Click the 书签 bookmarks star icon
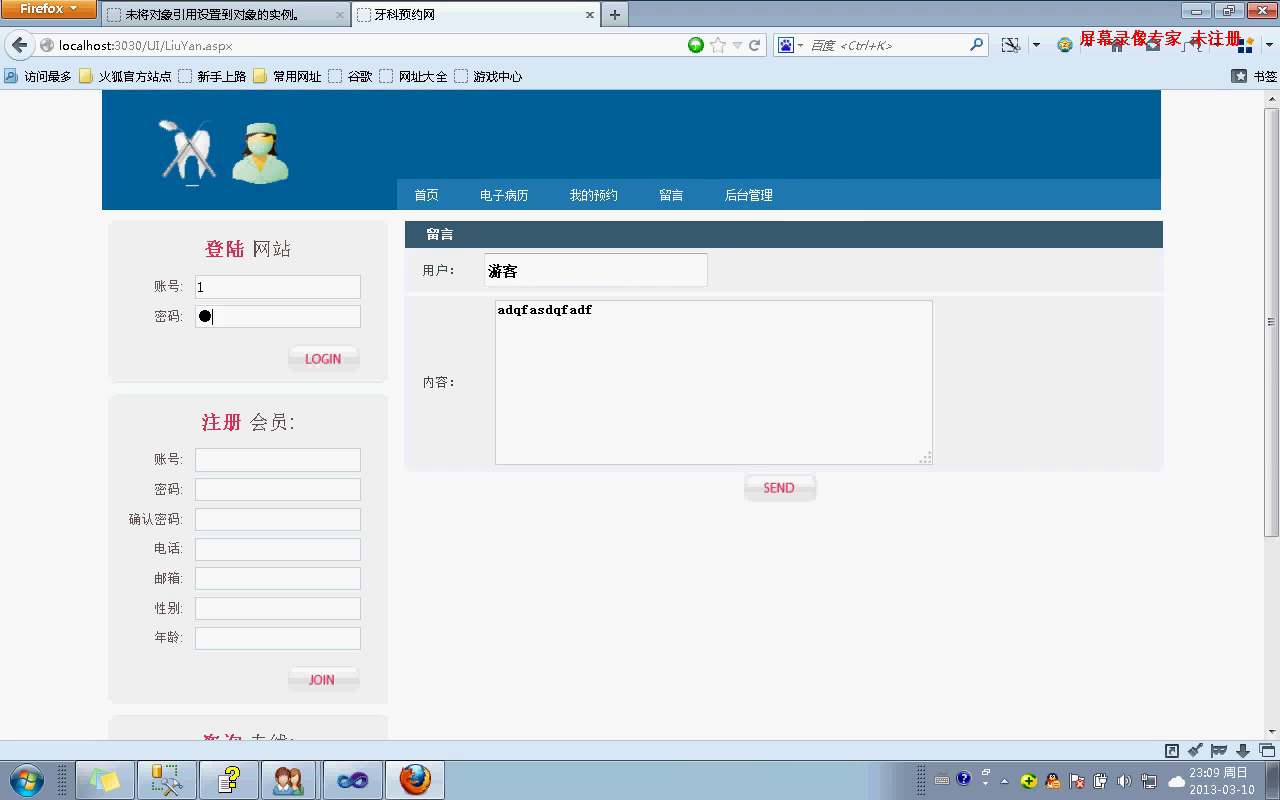 tap(1239, 76)
